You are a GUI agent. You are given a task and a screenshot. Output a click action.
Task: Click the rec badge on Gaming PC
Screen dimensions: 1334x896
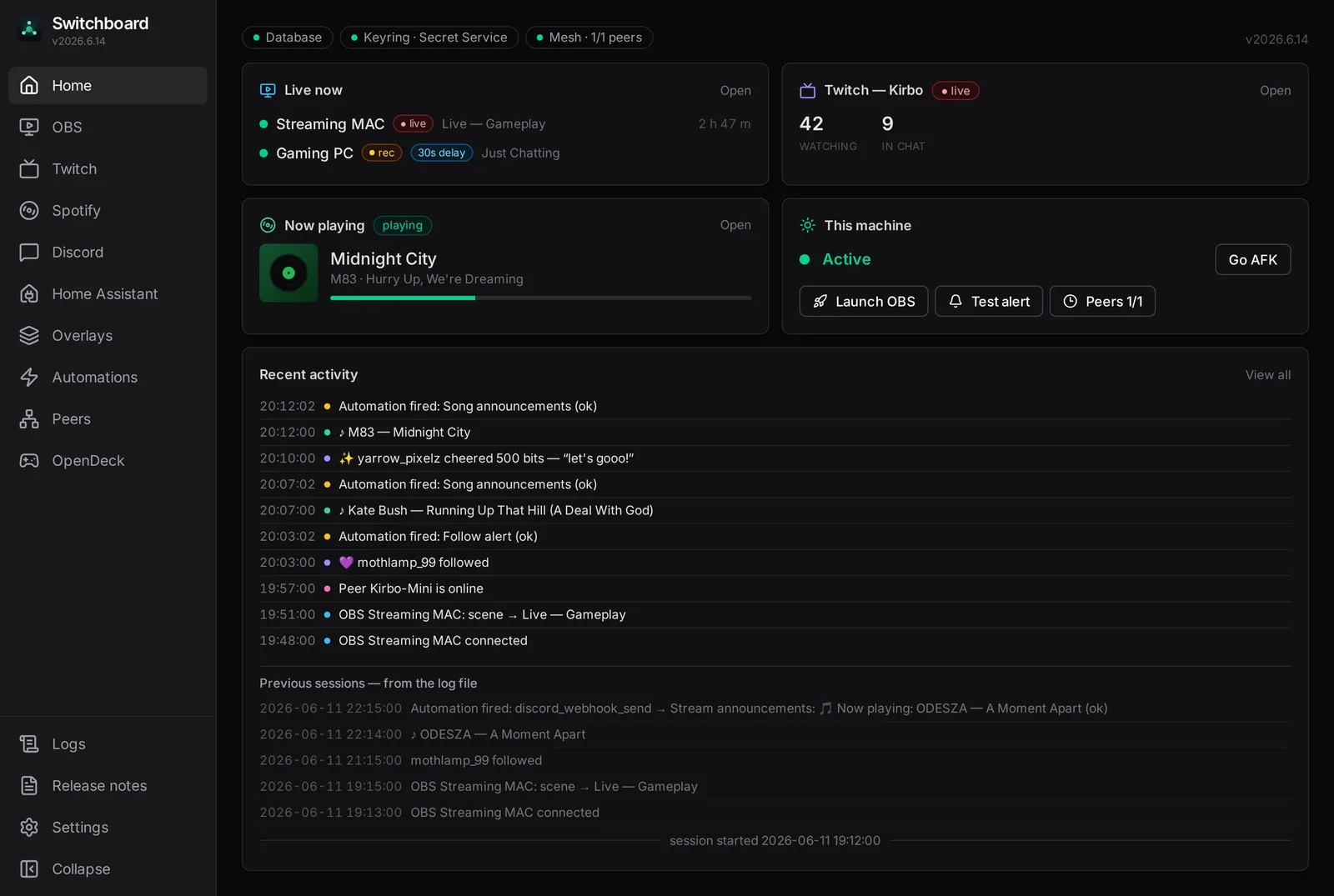[x=382, y=153]
